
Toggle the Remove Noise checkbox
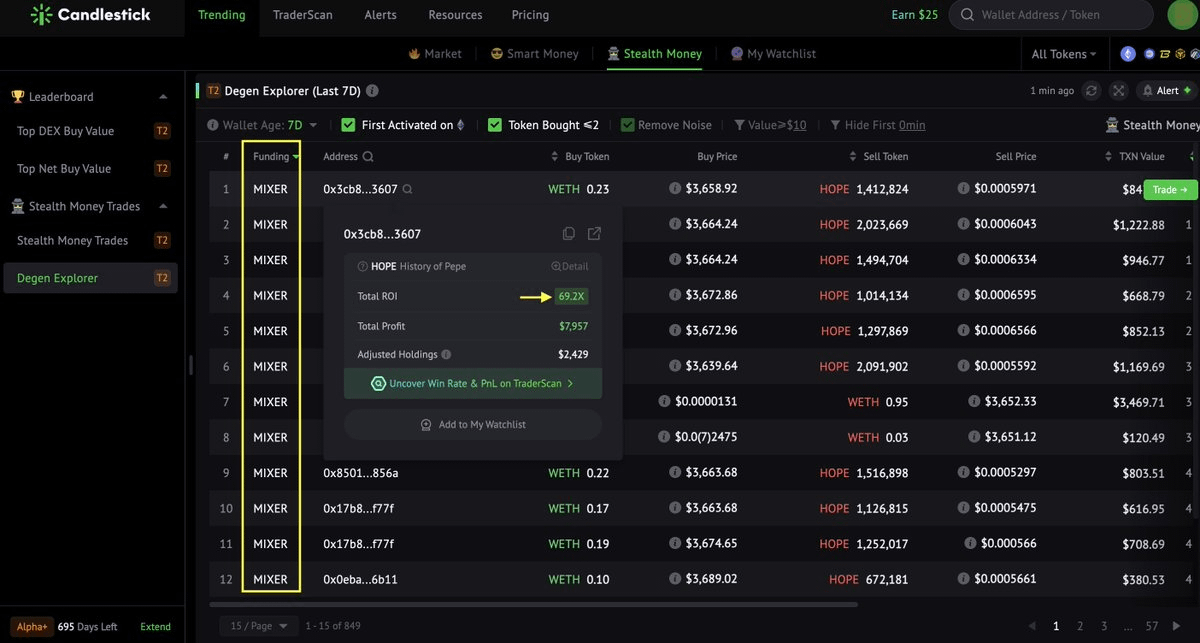coord(627,125)
